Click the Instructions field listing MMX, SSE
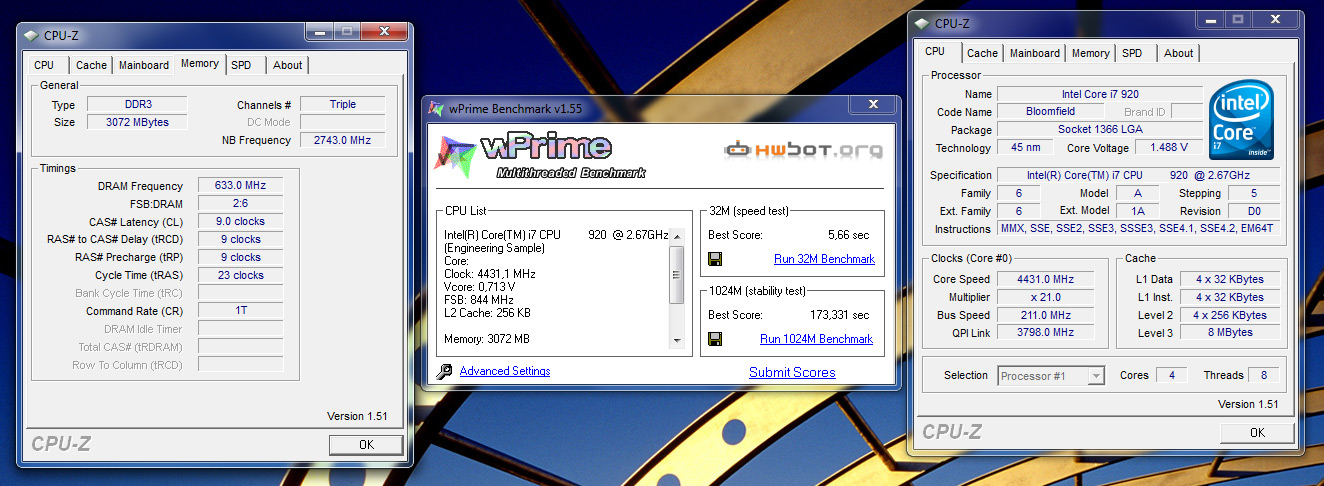Screen dimensions: 1324x486 pyautogui.click(x=1139, y=229)
